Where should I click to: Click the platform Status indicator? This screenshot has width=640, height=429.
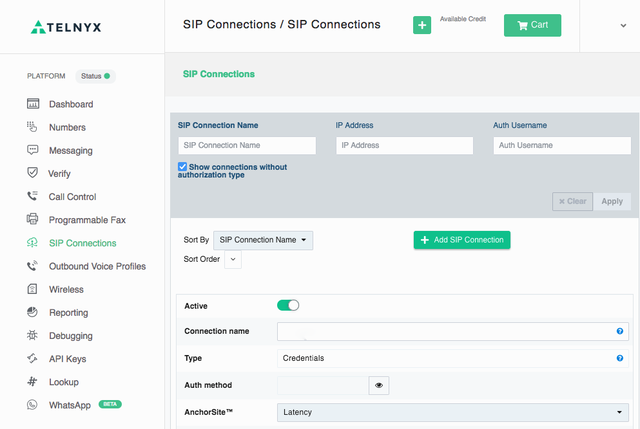(x=96, y=76)
